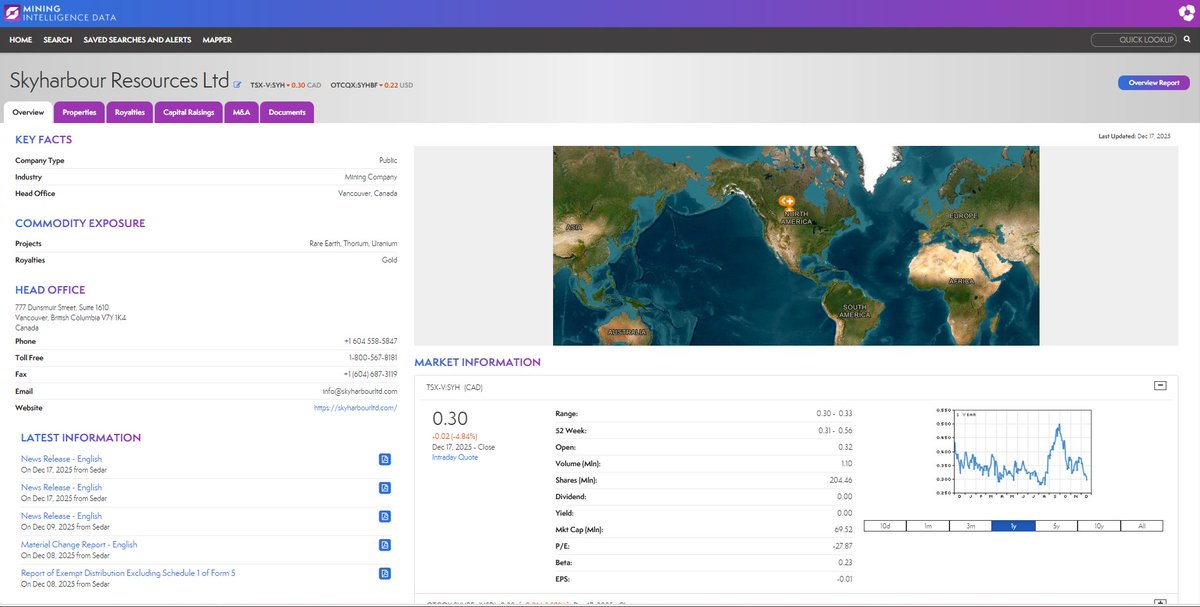Open first Dec 17 News Release - English link
The height and width of the screenshot is (607, 1200).
61,459
